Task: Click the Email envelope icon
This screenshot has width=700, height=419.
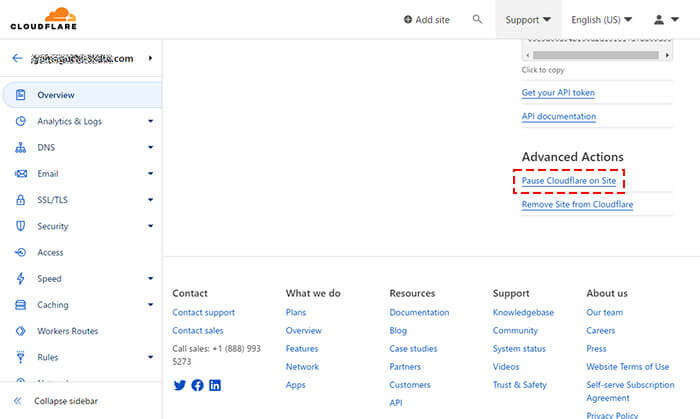Action: click(21, 174)
